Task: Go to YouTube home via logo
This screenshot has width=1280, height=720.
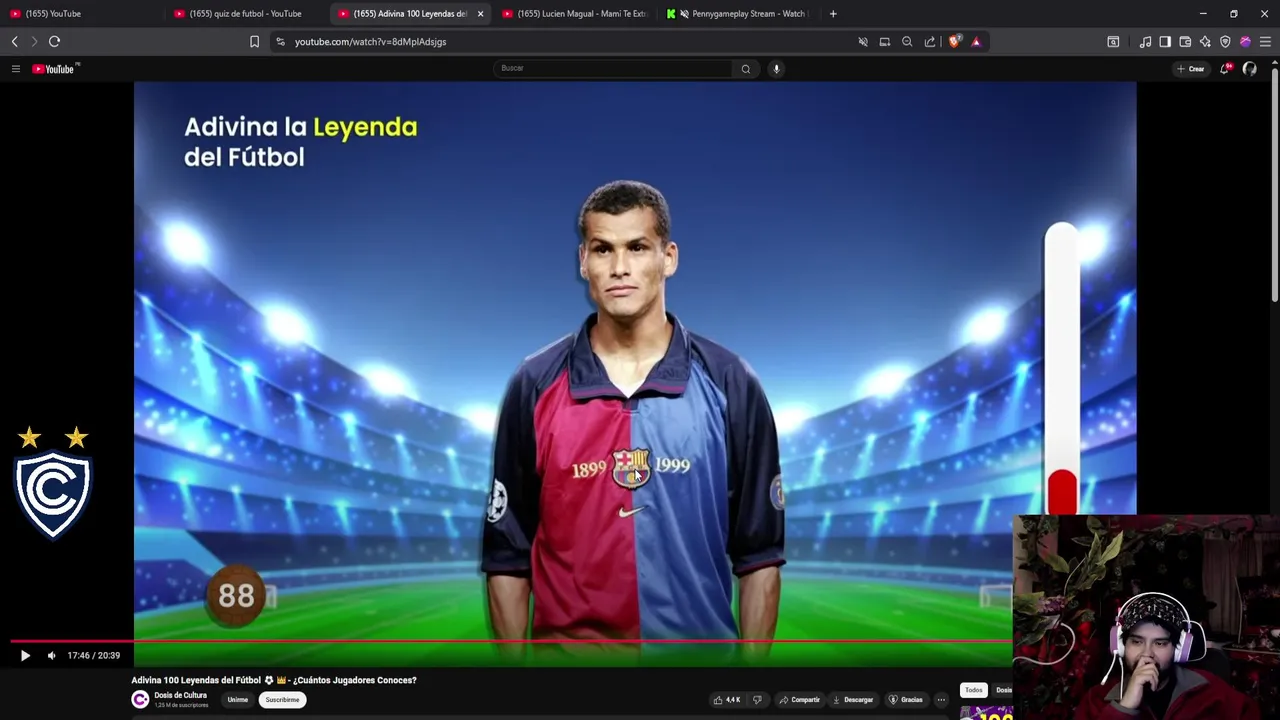Action: pos(55,69)
